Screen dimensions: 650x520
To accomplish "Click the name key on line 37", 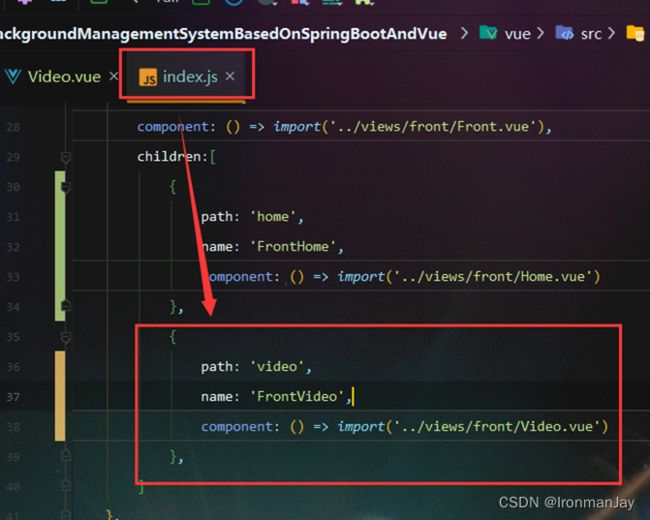I will click(x=216, y=396).
